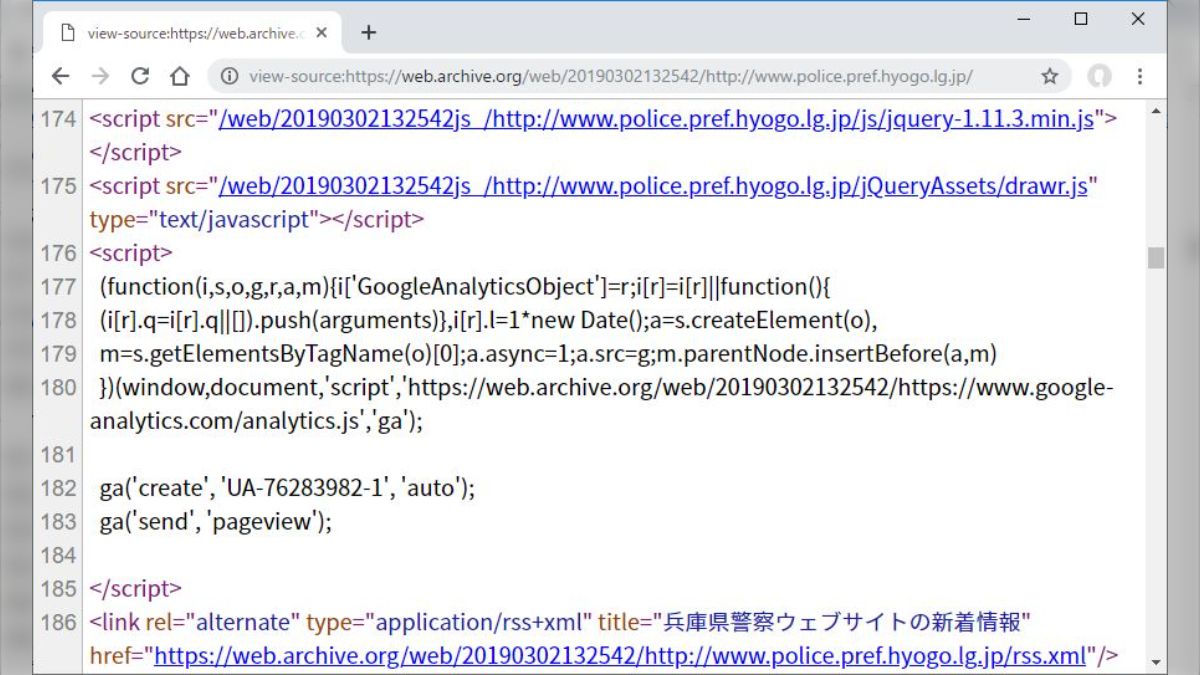Open the rss.xml href link
The width and height of the screenshot is (1200, 675).
(x=620, y=656)
